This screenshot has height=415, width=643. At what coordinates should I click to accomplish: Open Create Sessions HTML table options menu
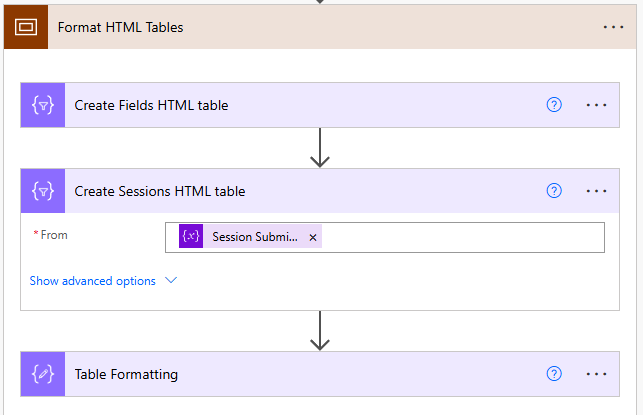point(597,191)
